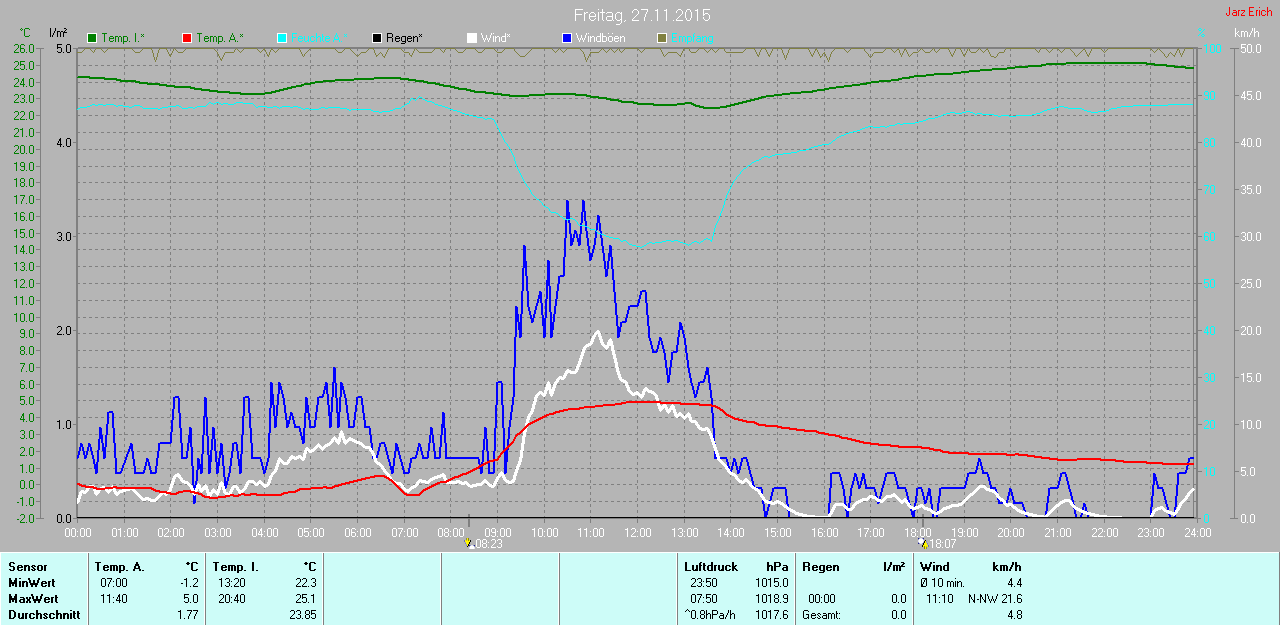Click the green Temp. I. legend swatch

point(93,38)
